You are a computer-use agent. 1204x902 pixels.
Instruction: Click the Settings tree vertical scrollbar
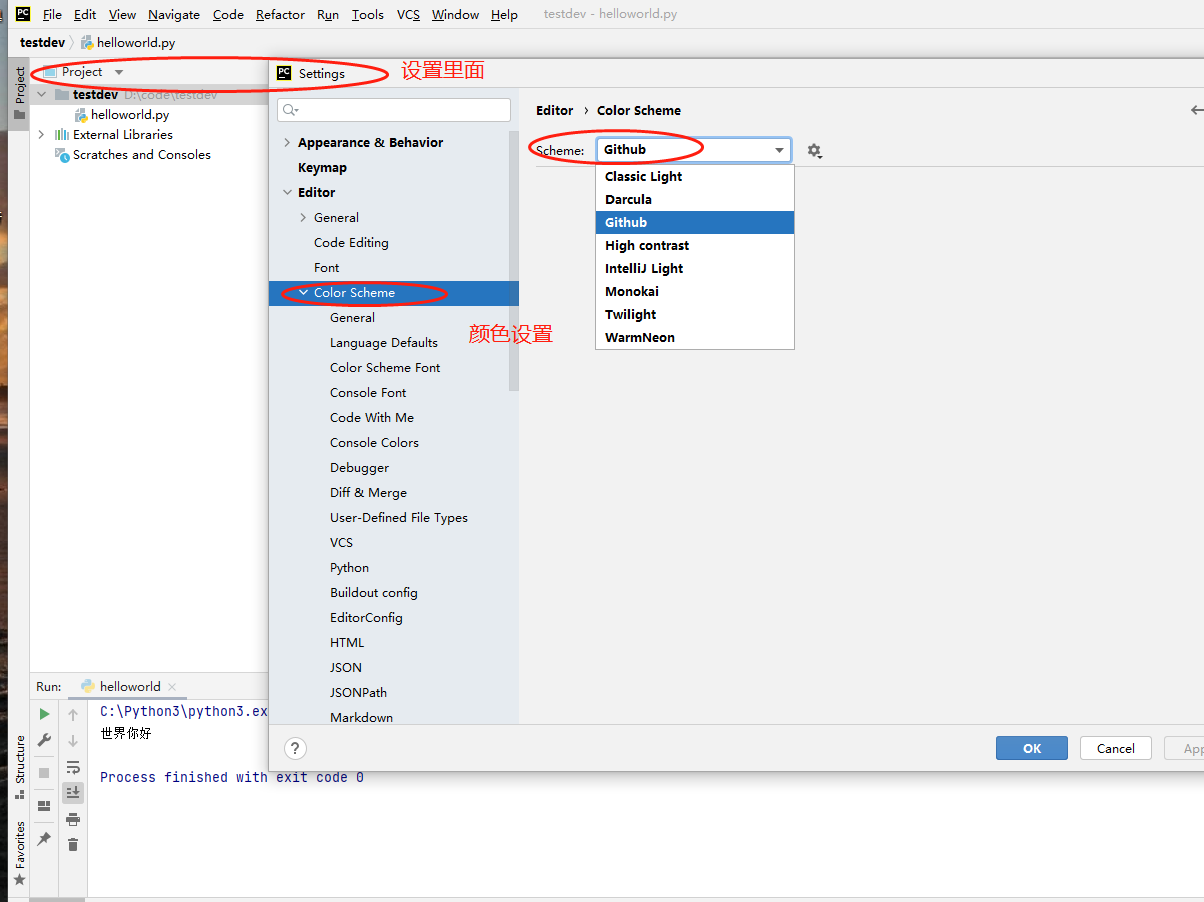pos(514,260)
